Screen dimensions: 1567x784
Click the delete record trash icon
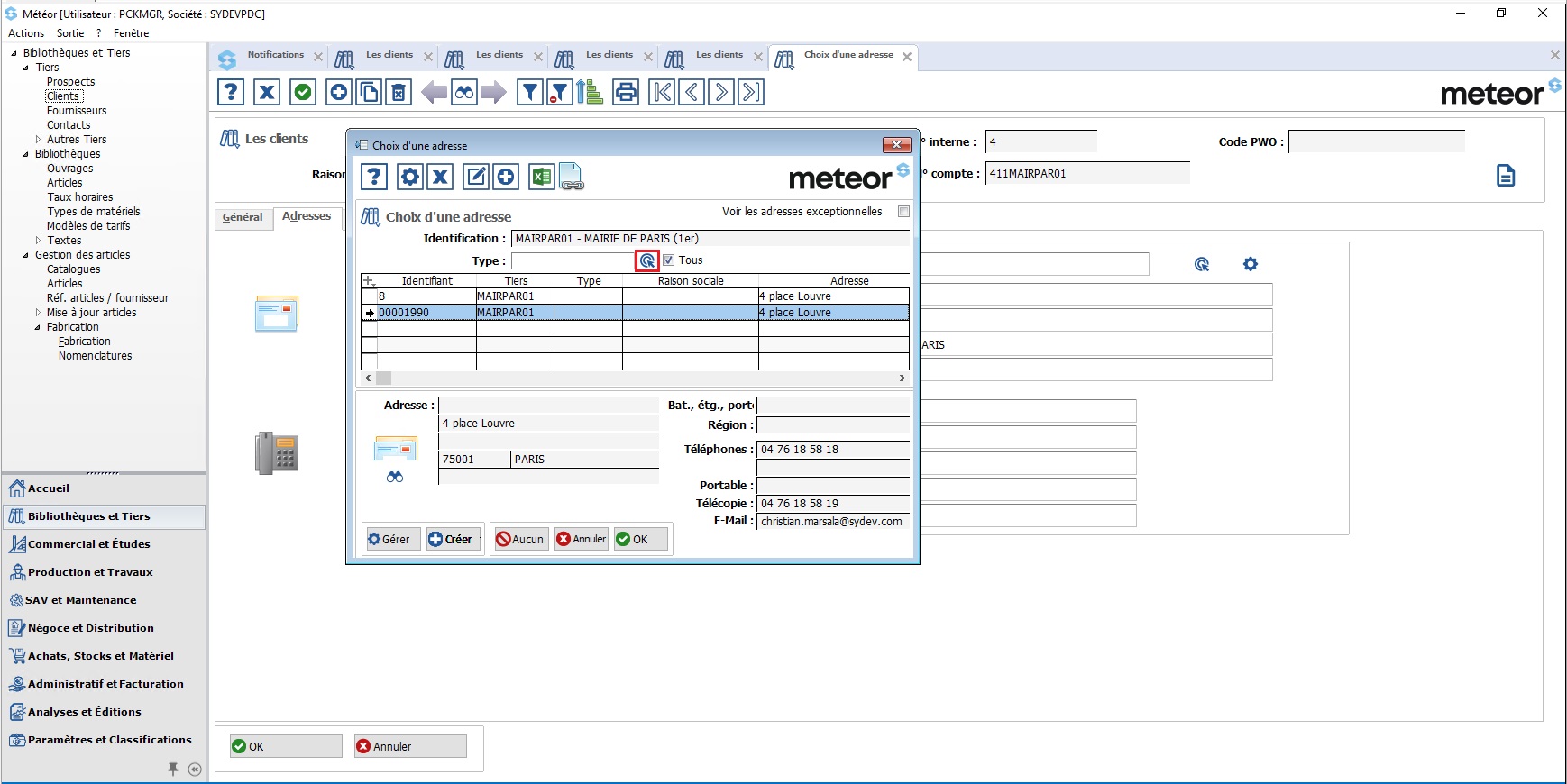399,92
